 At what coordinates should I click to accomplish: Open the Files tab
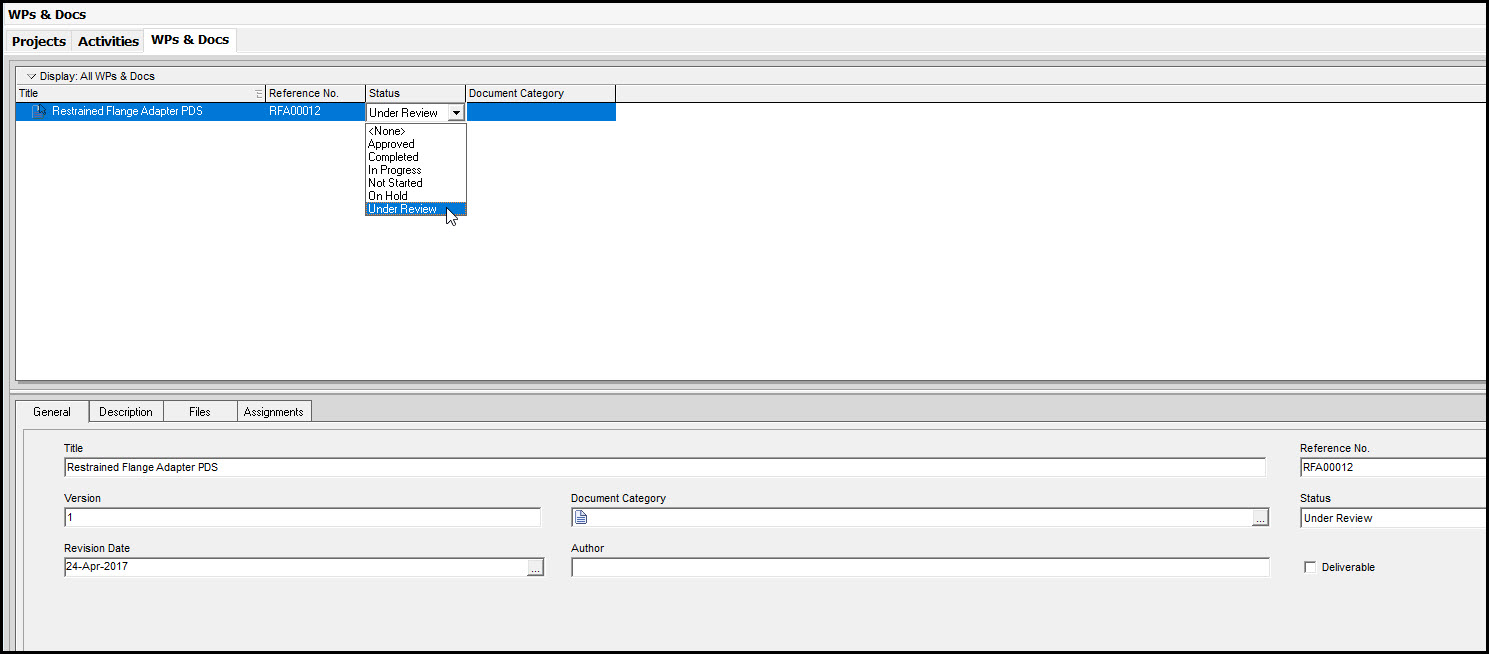pyautogui.click(x=199, y=411)
